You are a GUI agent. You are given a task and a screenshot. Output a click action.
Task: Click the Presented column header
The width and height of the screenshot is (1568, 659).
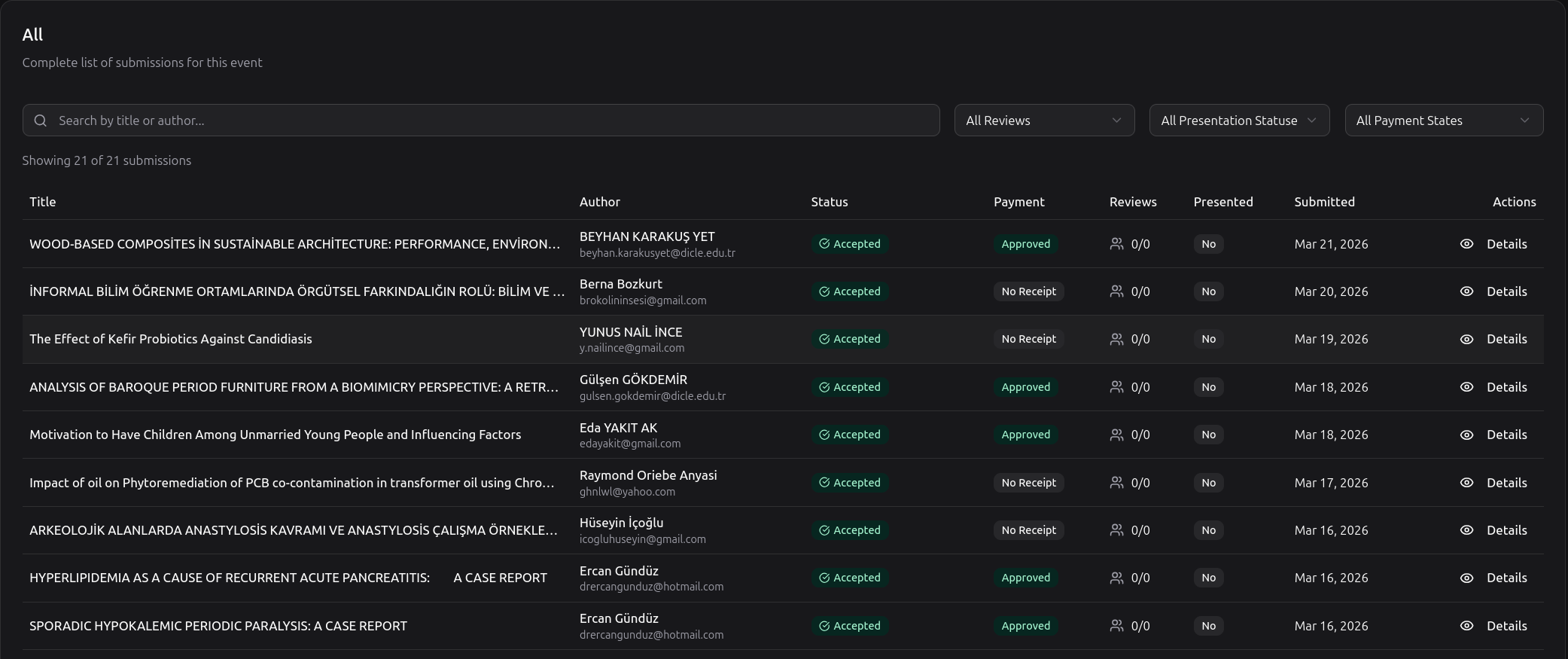pyautogui.click(x=1223, y=202)
